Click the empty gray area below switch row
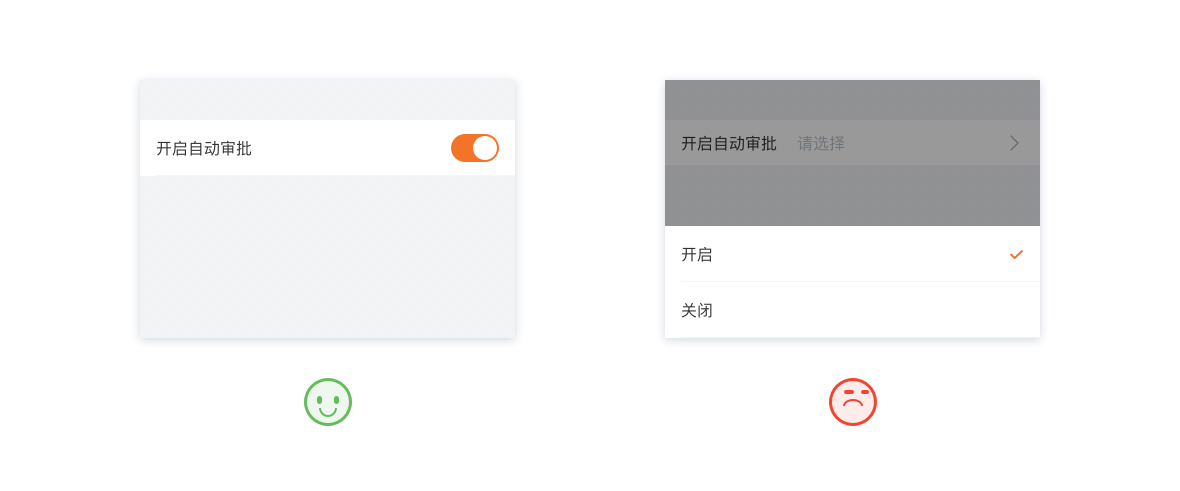This screenshot has height=491, width=1180. click(x=327, y=257)
